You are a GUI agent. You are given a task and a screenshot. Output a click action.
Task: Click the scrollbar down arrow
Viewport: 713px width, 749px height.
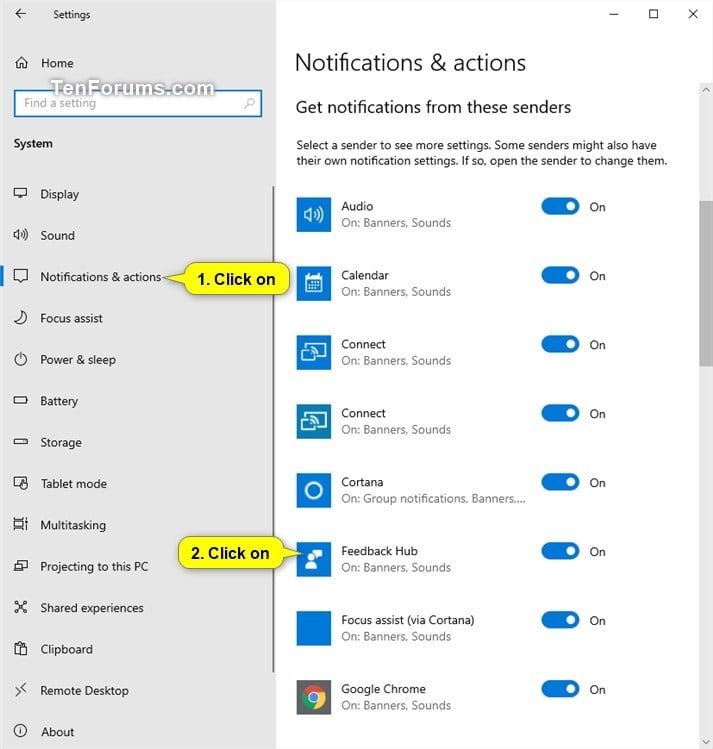(706, 741)
